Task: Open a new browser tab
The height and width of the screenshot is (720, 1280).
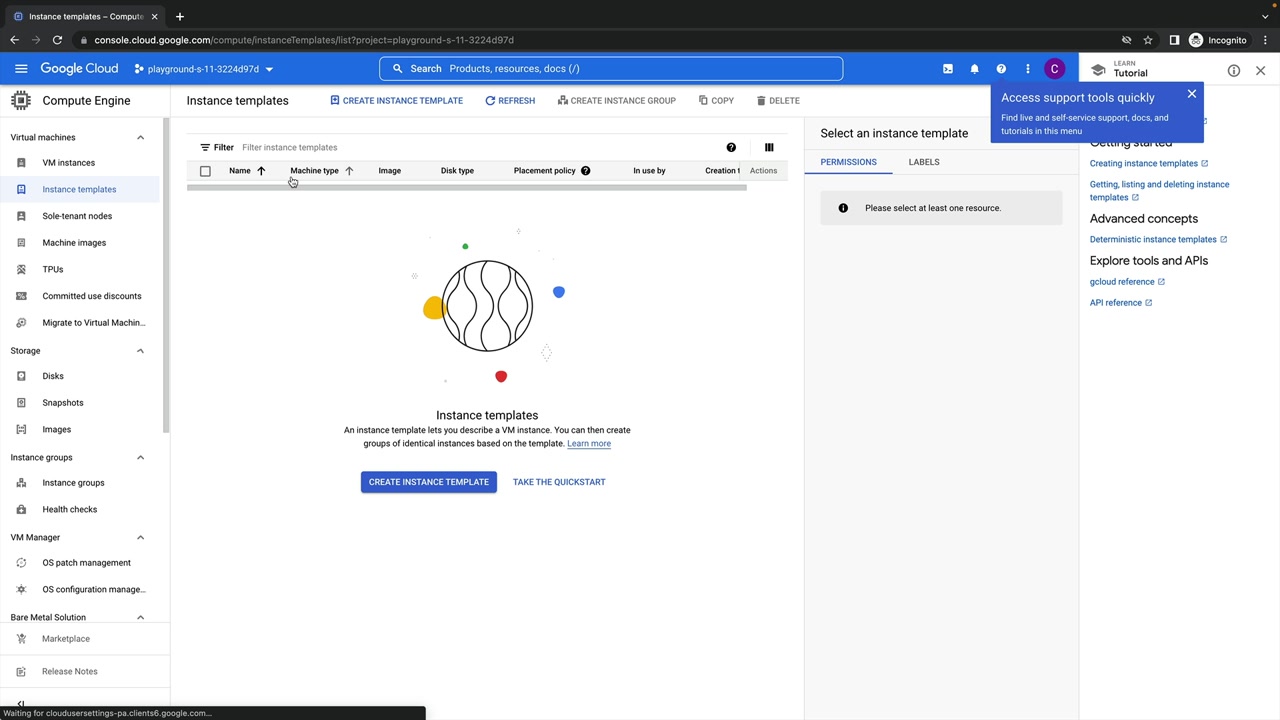Action: [x=179, y=16]
